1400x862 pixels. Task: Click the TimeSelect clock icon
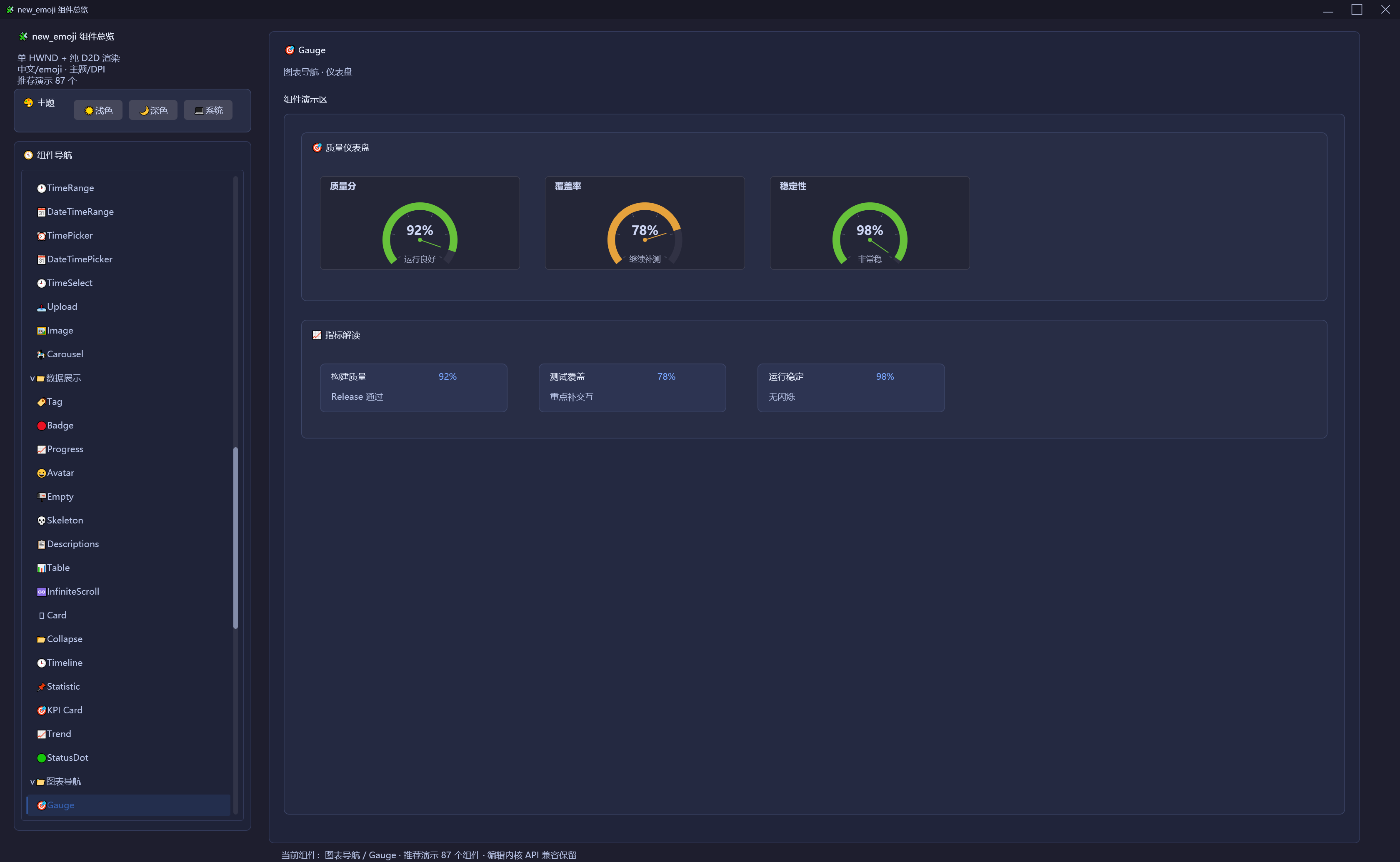(x=41, y=283)
